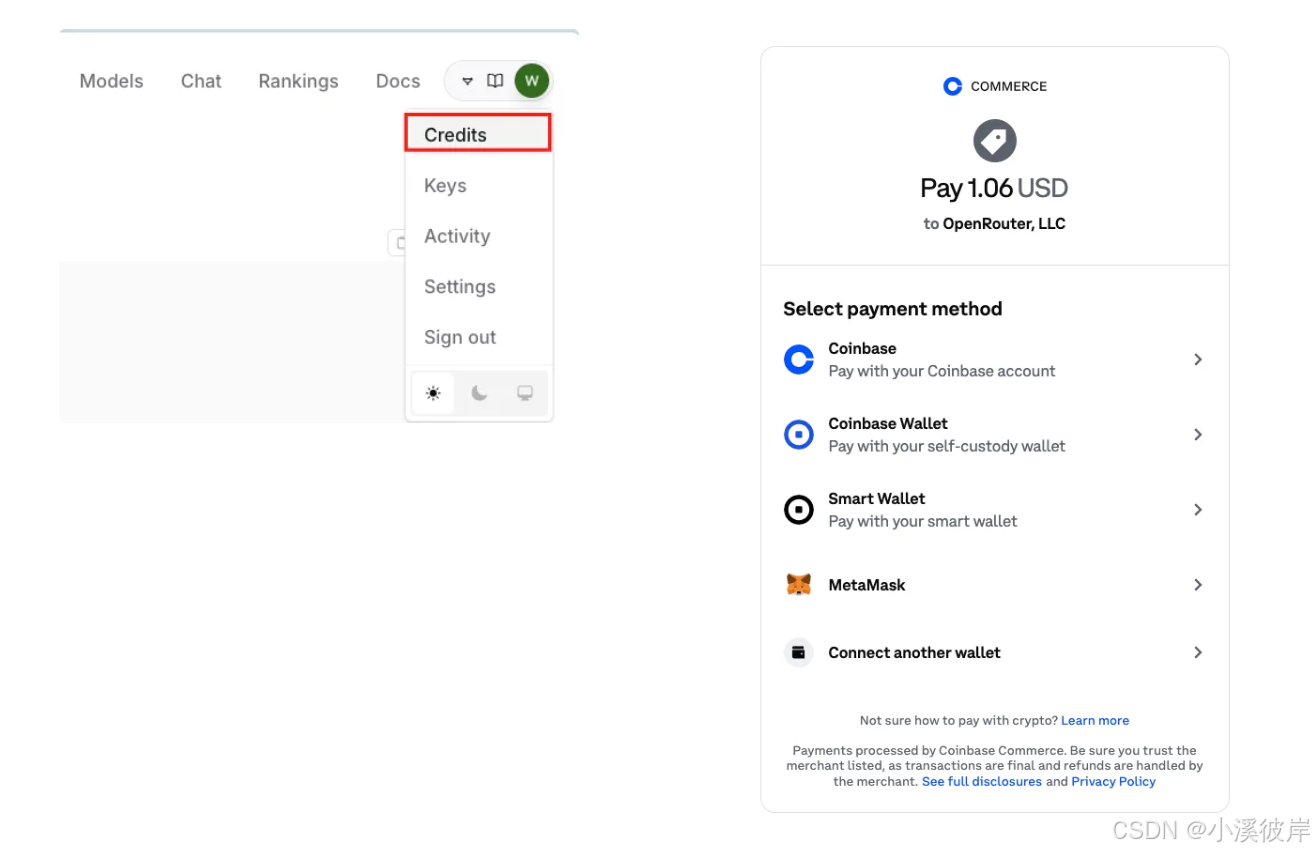This screenshot has height=852, width=1314.
Task: Click the green W avatar
Action: coord(532,81)
